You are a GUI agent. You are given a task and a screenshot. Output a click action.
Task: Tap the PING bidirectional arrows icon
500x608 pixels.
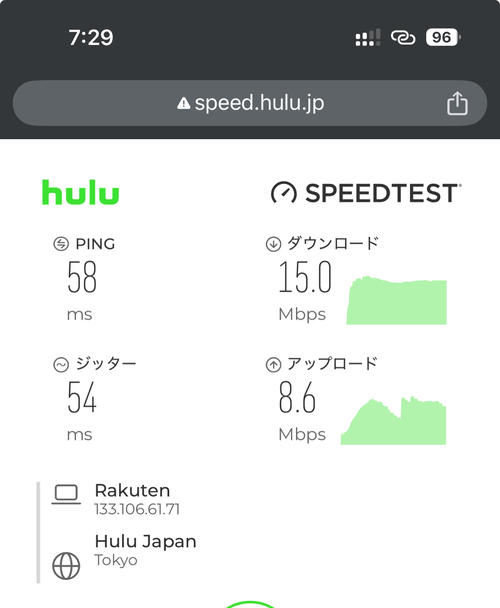(x=61, y=244)
